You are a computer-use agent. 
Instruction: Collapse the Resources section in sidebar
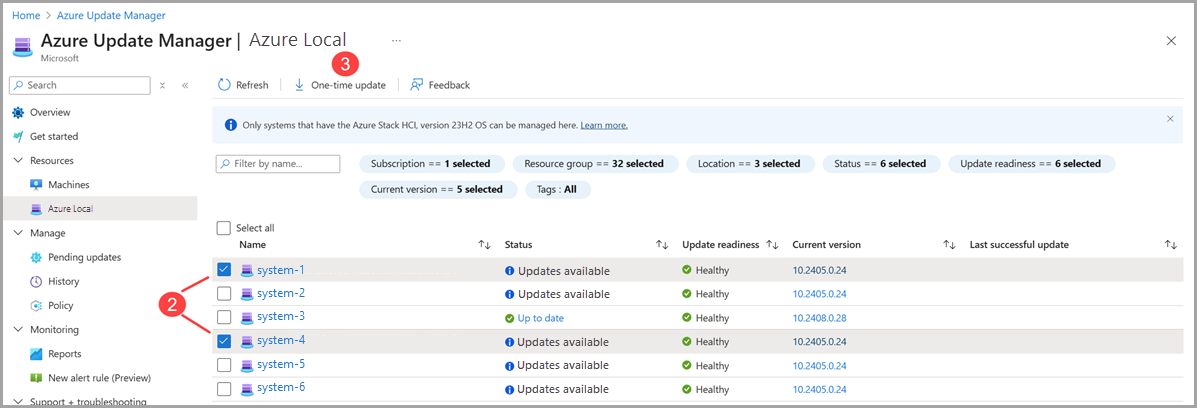18,160
